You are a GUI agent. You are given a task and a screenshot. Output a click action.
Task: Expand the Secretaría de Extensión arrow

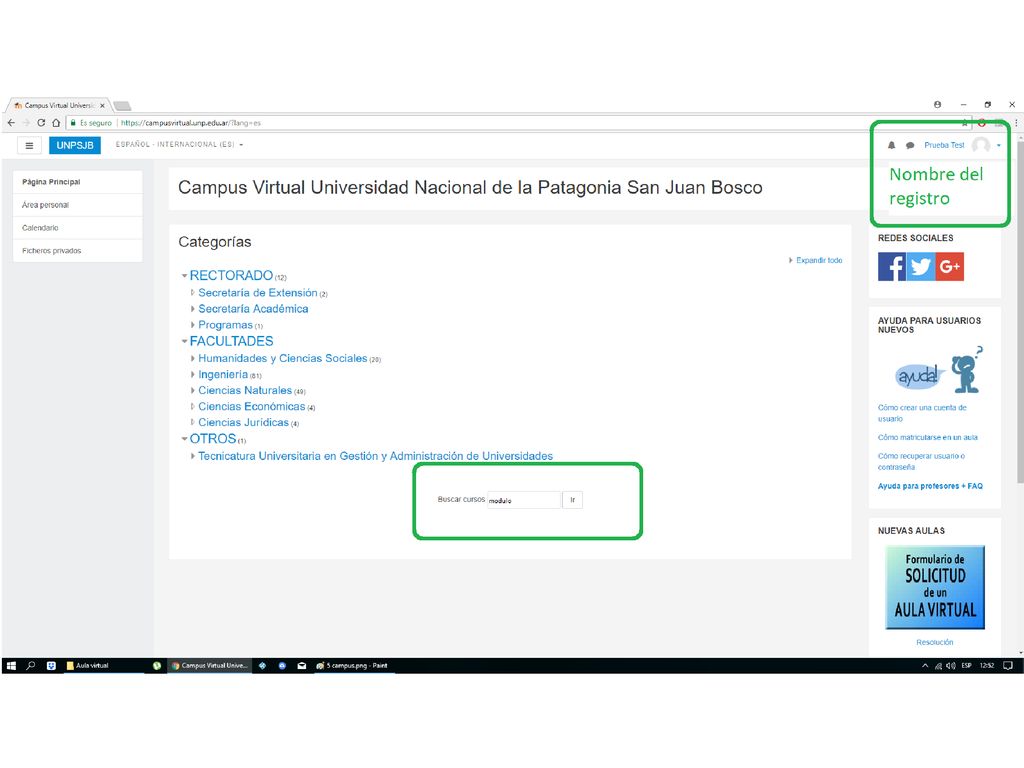[x=193, y=293]
